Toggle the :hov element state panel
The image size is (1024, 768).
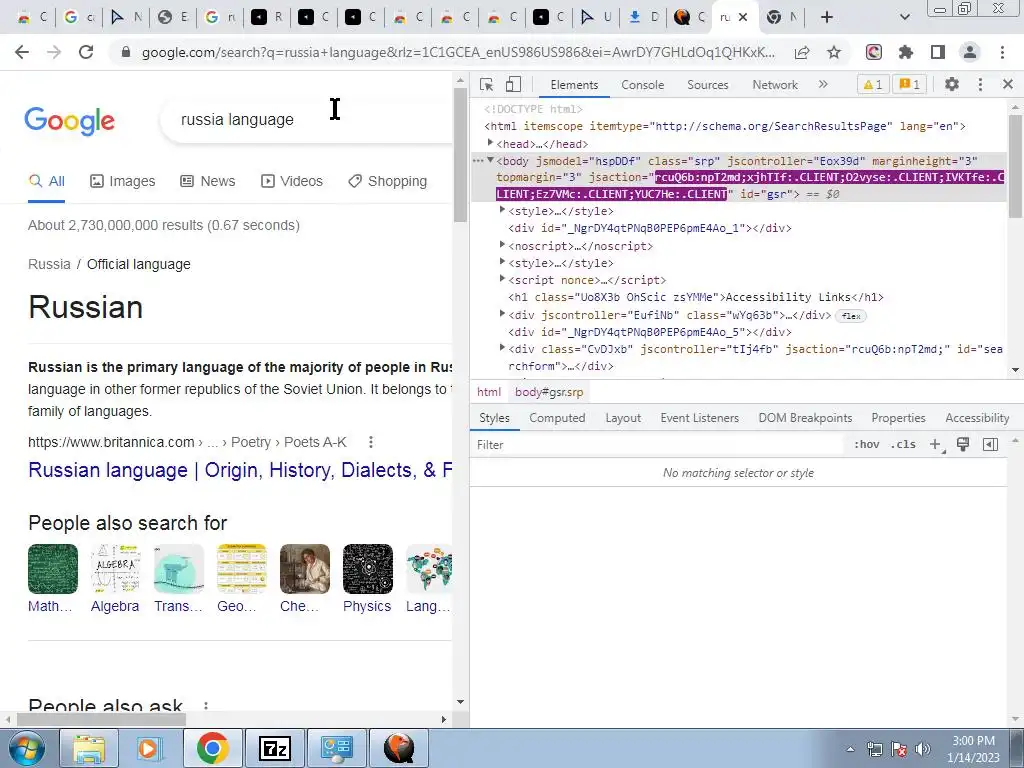867,445
